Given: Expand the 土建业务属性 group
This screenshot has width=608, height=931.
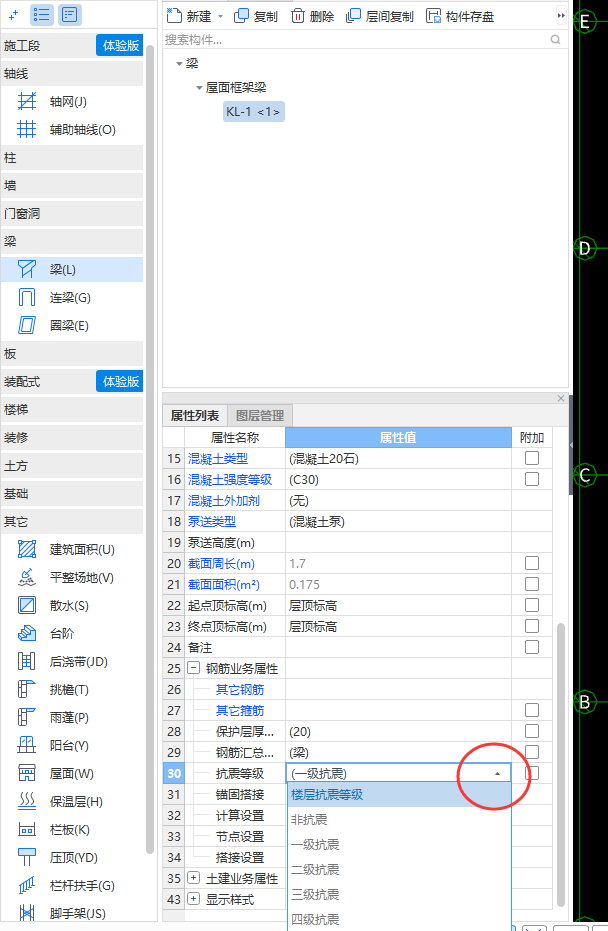Looking at the screenshot, I should 194,878.
